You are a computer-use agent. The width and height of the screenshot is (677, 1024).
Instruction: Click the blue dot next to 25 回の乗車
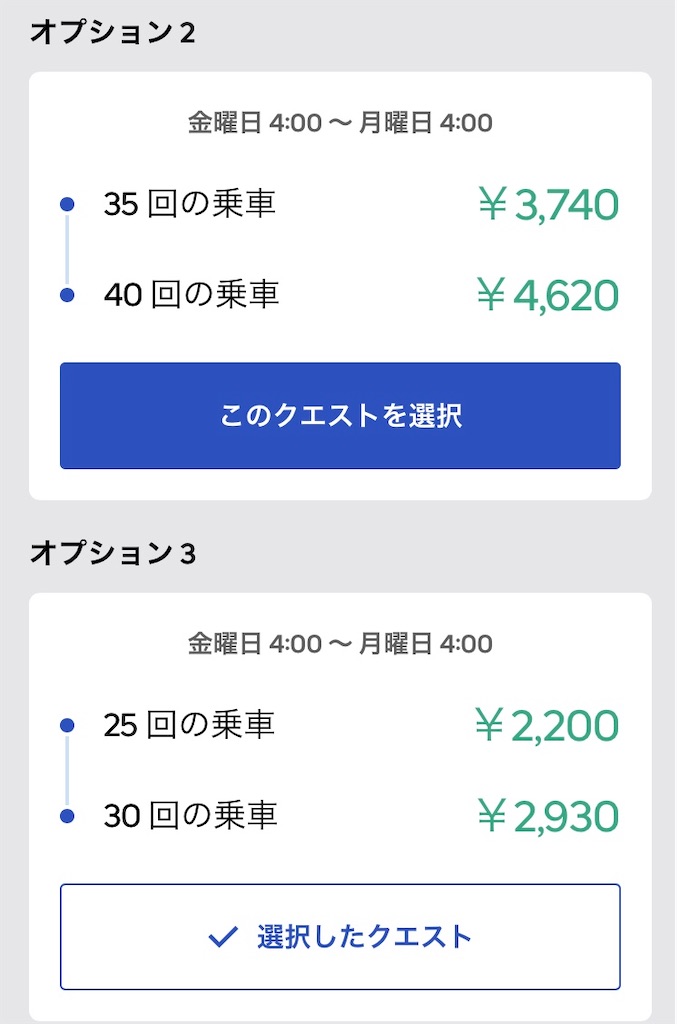66,725
